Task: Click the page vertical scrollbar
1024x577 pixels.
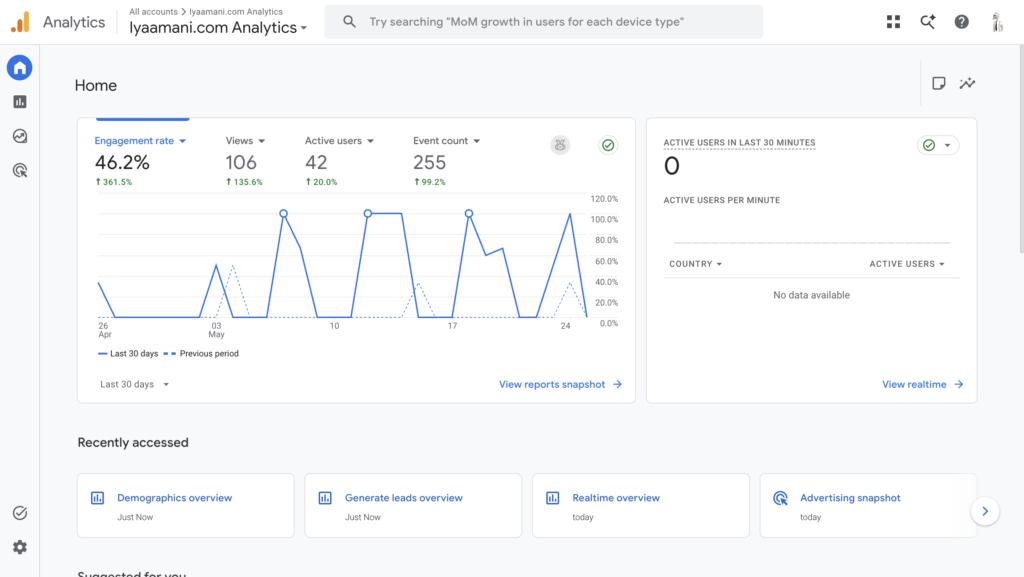Action: (x=1021, y=149)
